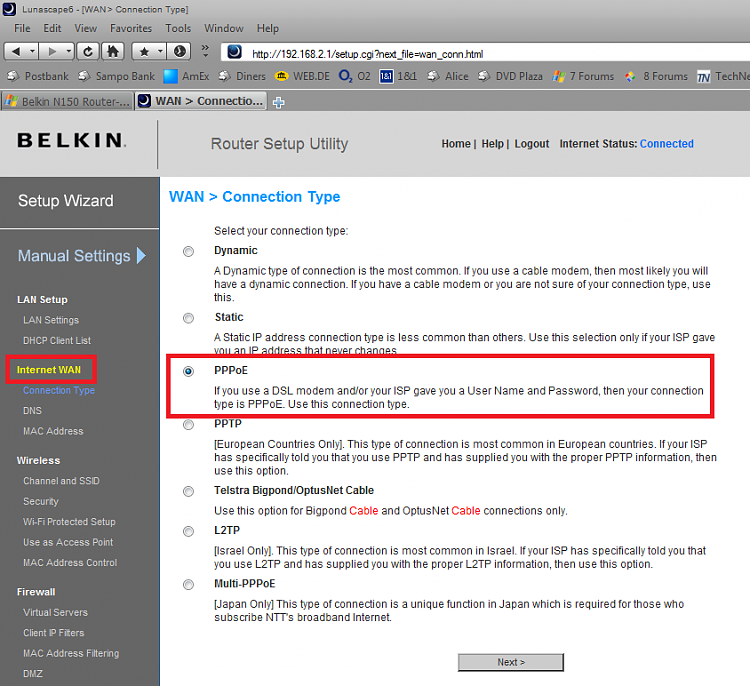Open the AmEx bookmark

[187, 76]
